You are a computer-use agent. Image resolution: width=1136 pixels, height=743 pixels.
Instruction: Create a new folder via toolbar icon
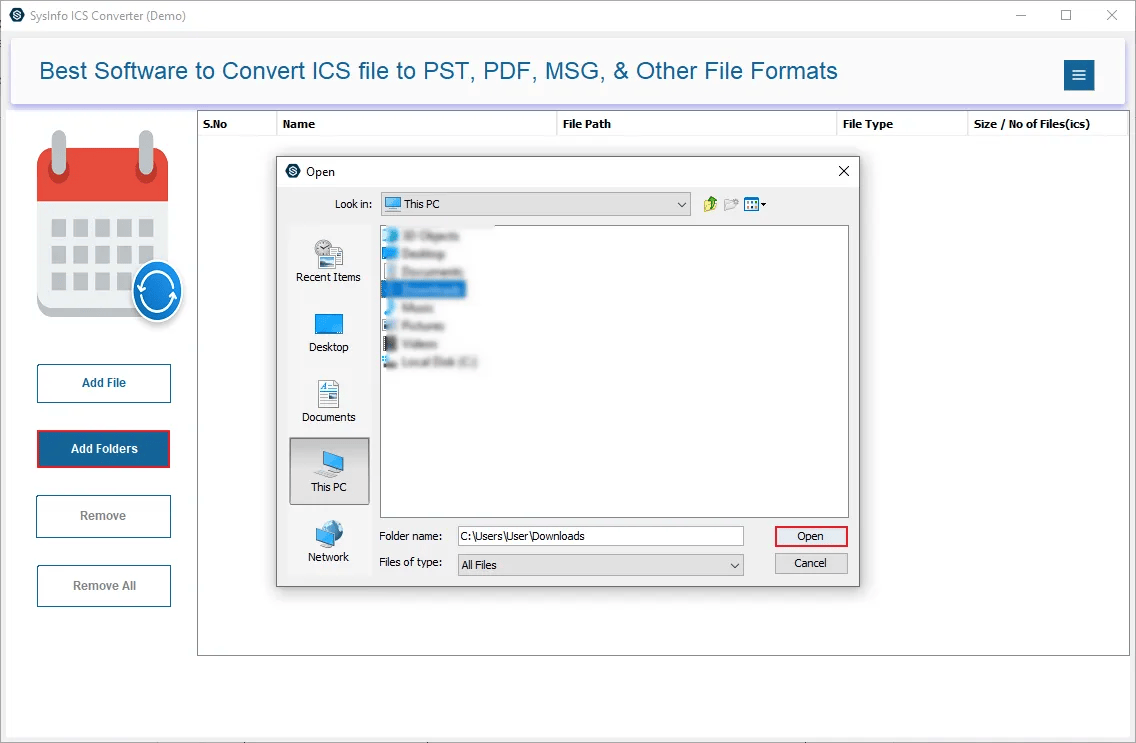pyautogui.click(x=731, y=204)
